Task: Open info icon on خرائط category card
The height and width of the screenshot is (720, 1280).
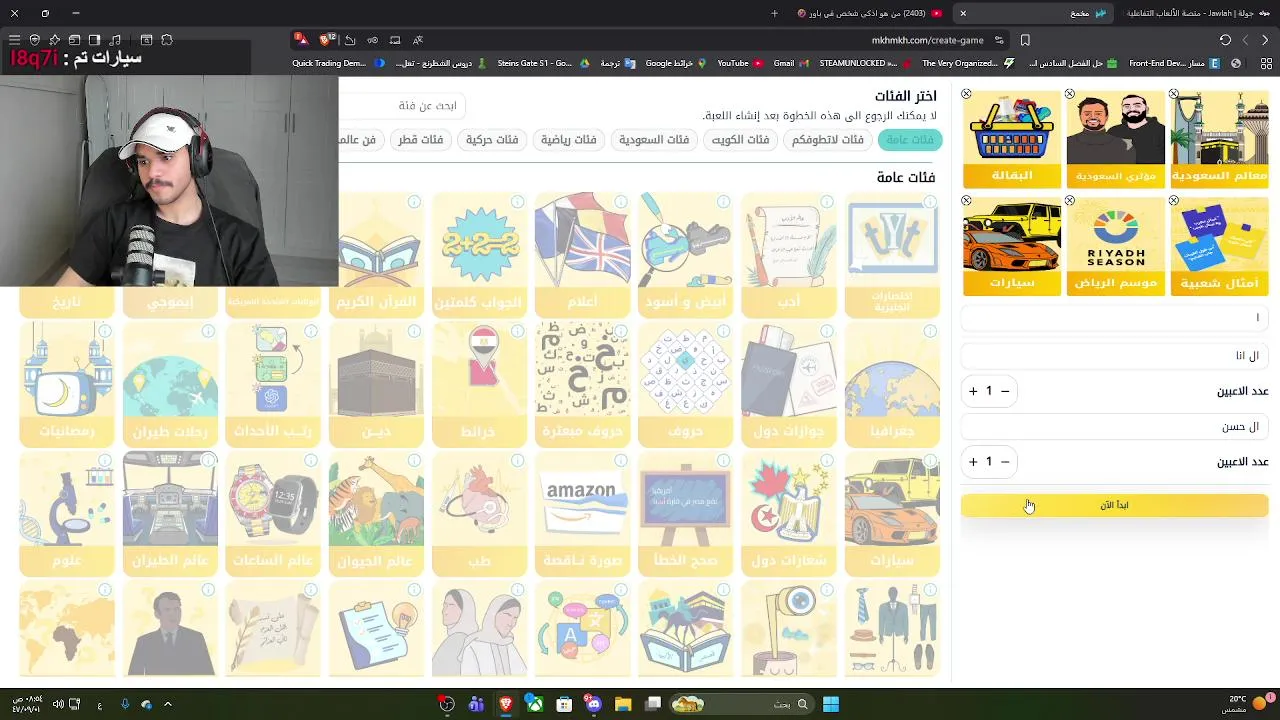Action: click(518, 331)
